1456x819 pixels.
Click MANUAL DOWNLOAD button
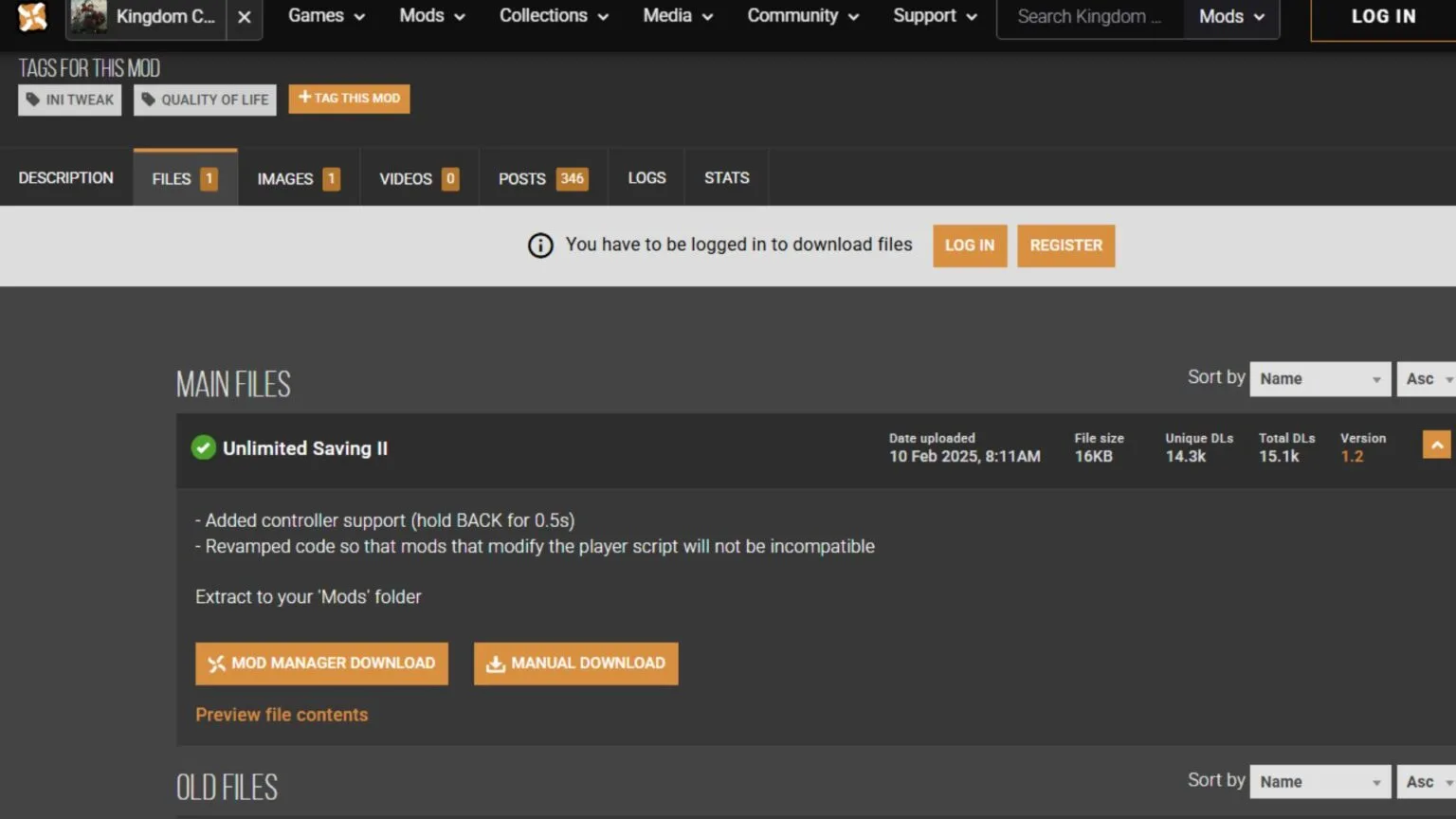click(x=576, y=664)
